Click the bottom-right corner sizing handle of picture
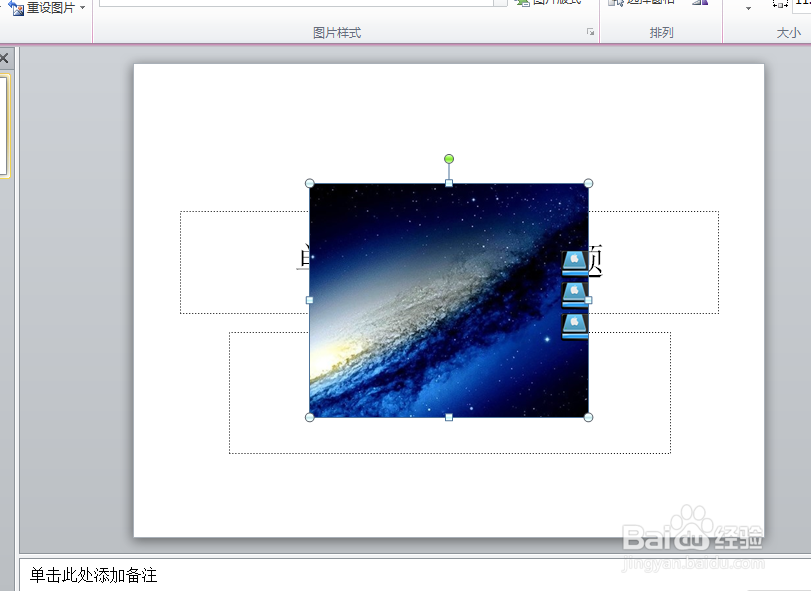The image size is (811, 591). (x=588, y=417)
